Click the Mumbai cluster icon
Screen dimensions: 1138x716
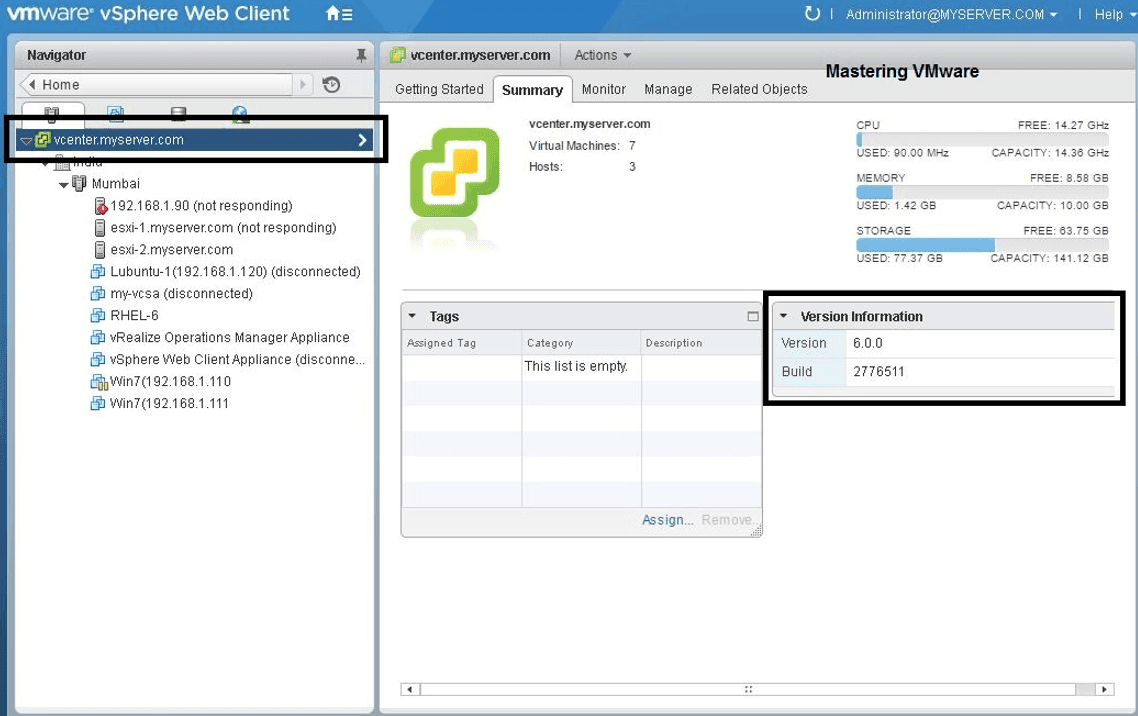(x=79, y=184)
